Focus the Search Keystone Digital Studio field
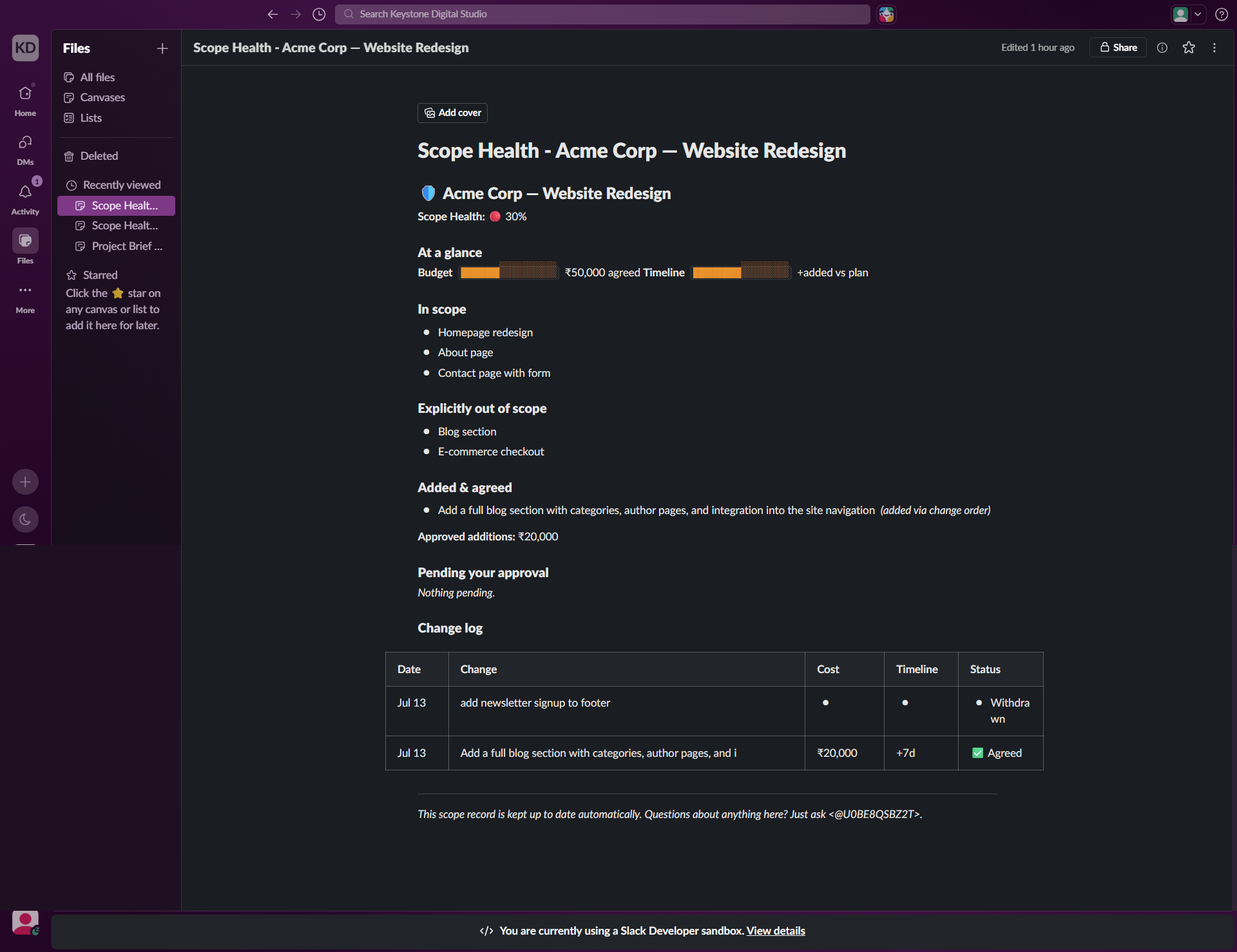Viewport: 1237px width, 952px height. pyautogui.click(x=602, y=14)
